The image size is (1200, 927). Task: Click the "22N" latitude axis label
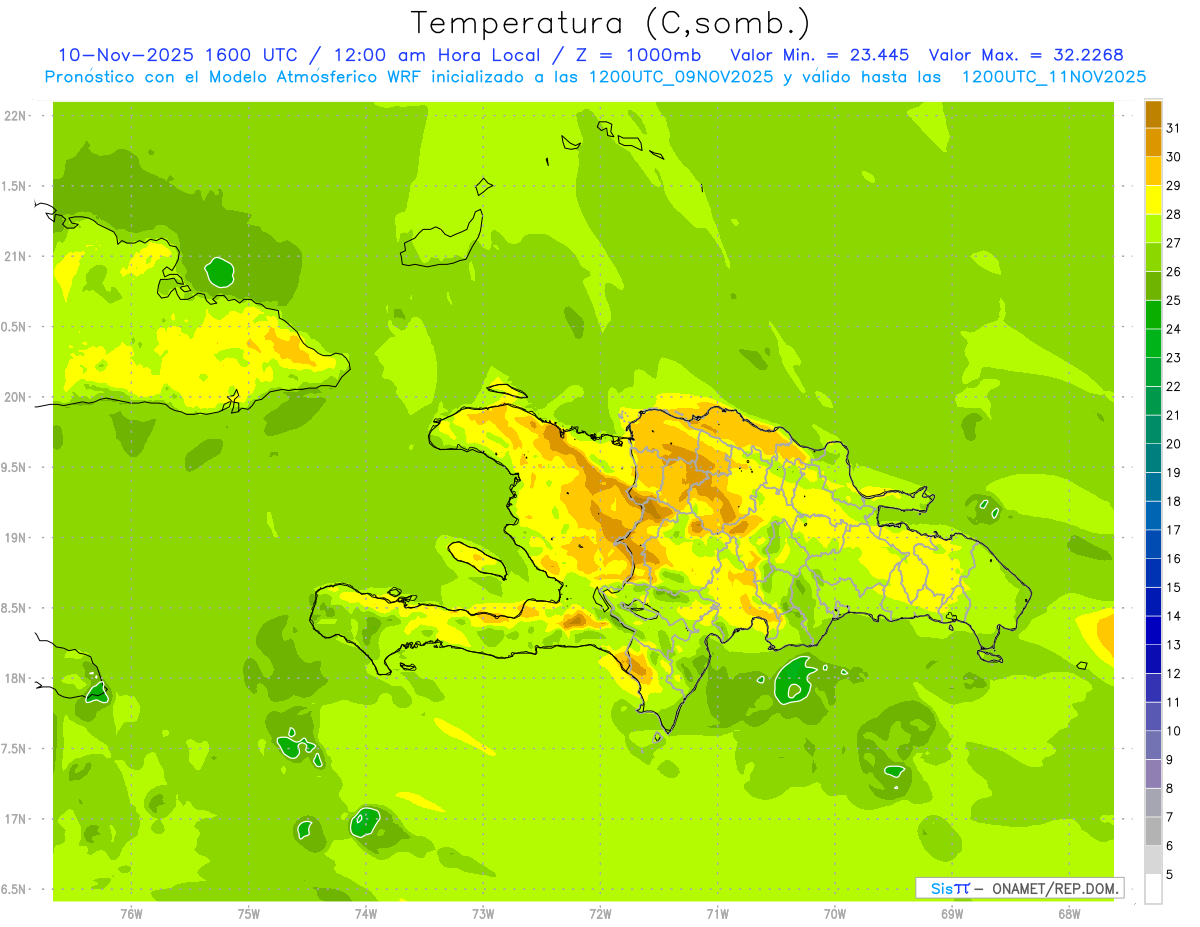pos(16,116)
